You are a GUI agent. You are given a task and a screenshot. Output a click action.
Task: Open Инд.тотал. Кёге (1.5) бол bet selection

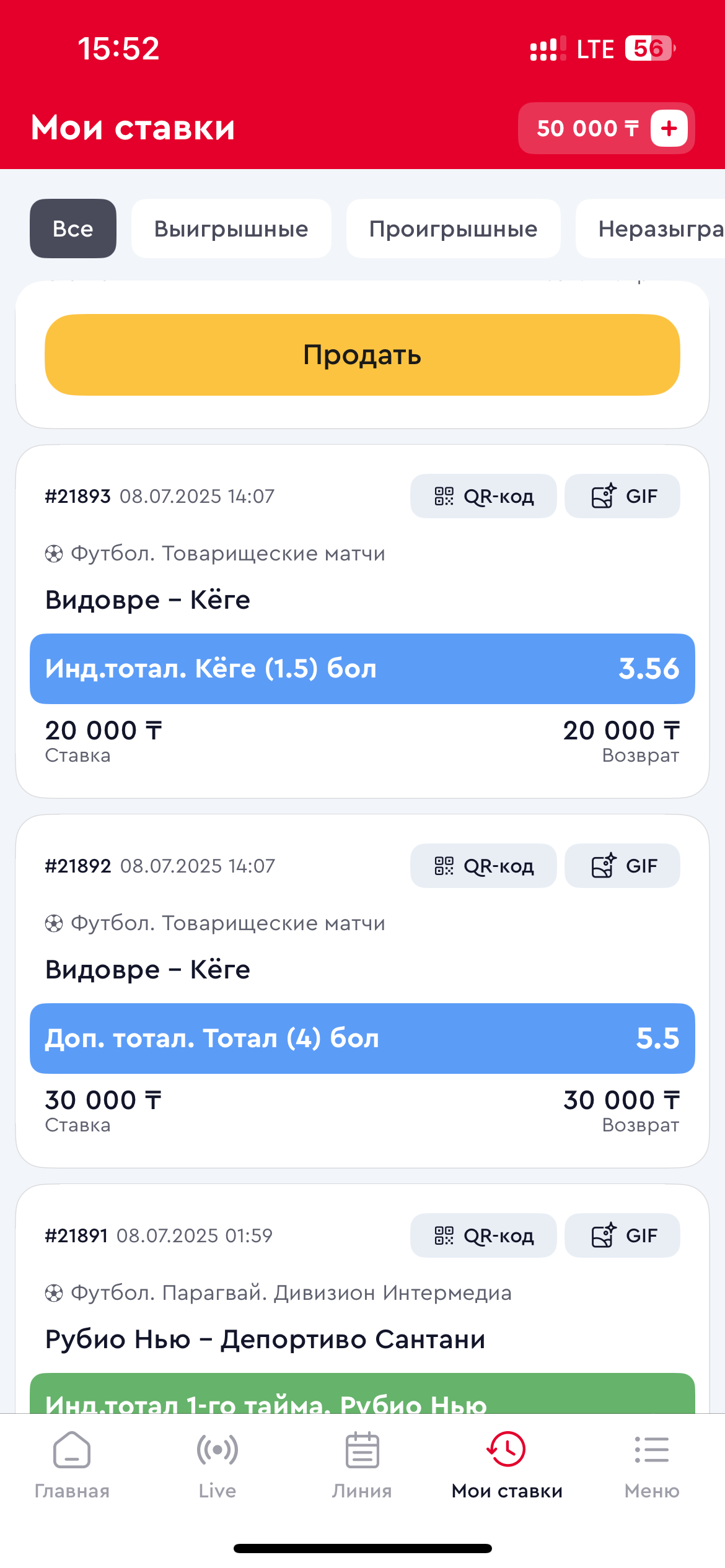tap(362, 669)
